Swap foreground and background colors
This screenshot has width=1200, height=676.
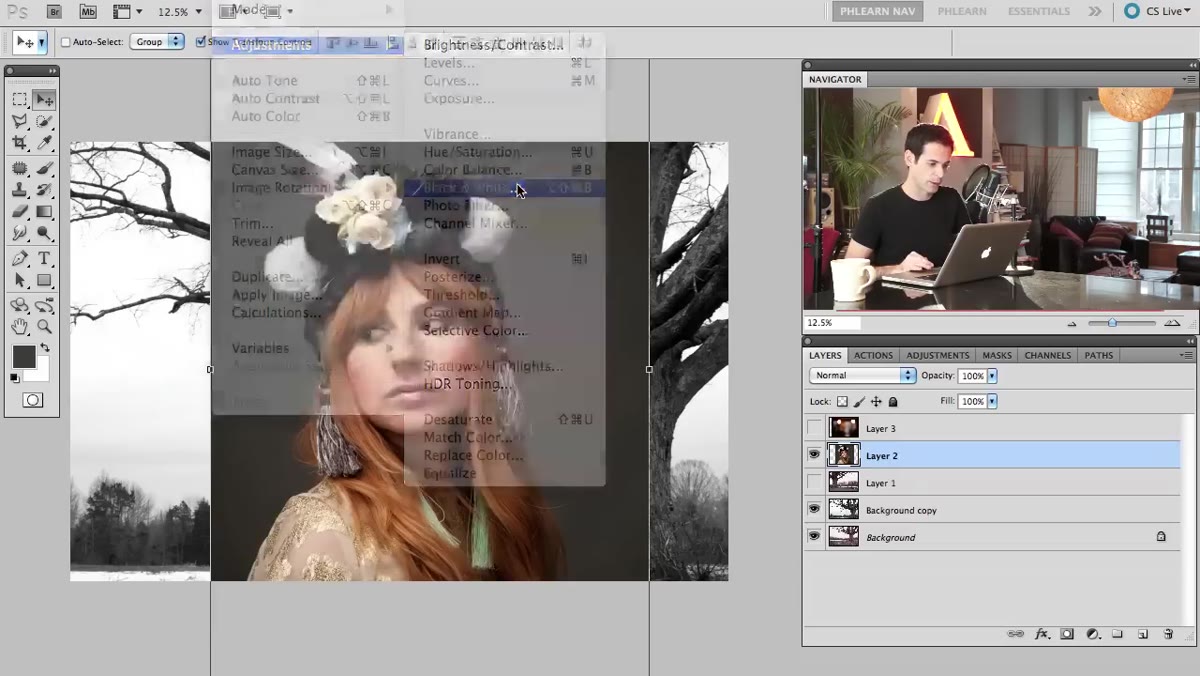(45, 347)
